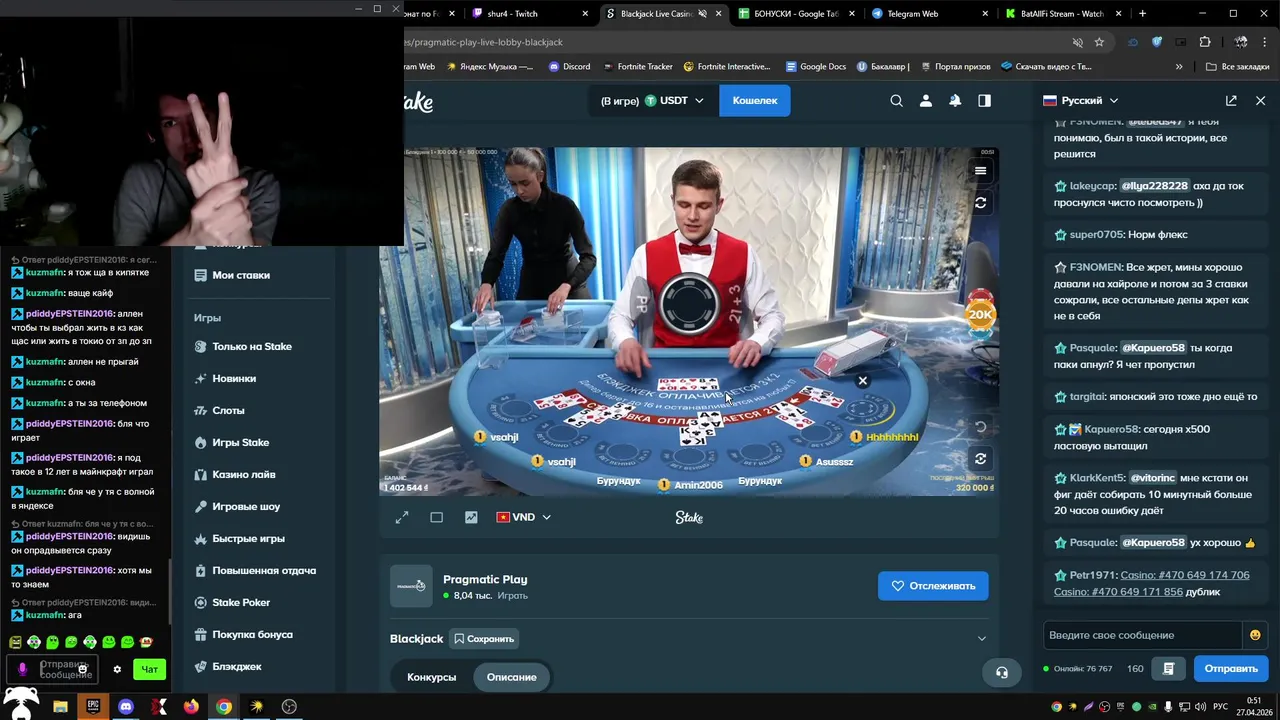
Task: Open Firefox from the taskbar
Action: [191, 706]
